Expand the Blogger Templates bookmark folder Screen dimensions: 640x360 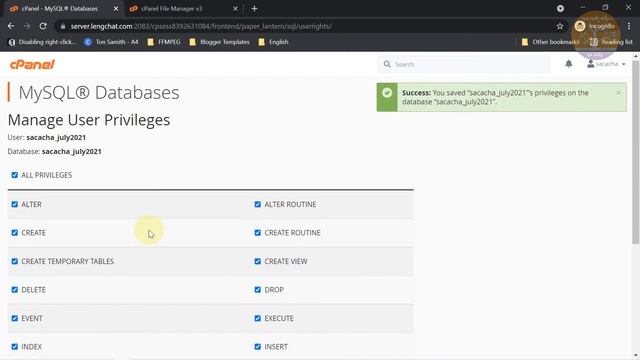pyautogui.click(x=219, y=42)
